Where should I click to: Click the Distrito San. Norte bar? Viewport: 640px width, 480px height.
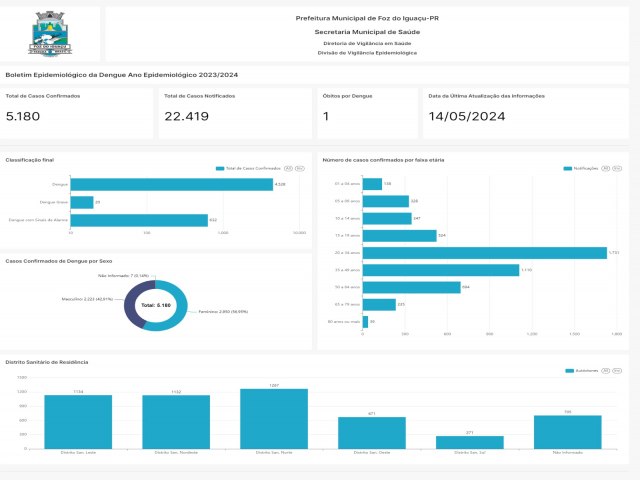274,419
